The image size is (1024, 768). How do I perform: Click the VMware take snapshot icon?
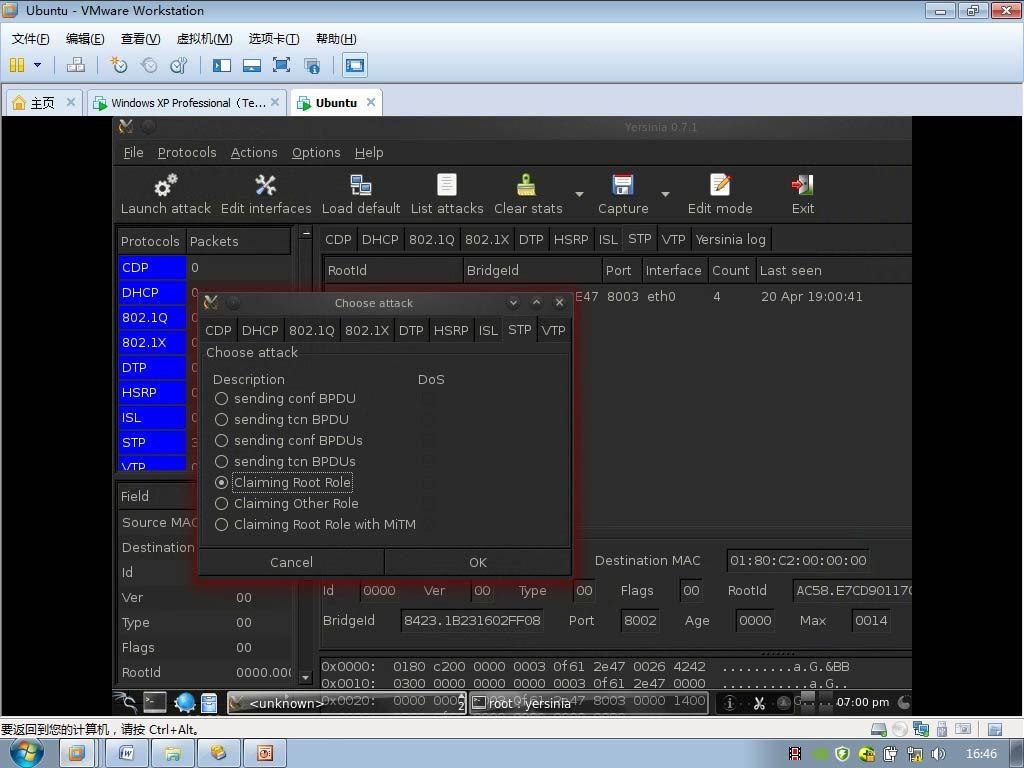[119, 65]
